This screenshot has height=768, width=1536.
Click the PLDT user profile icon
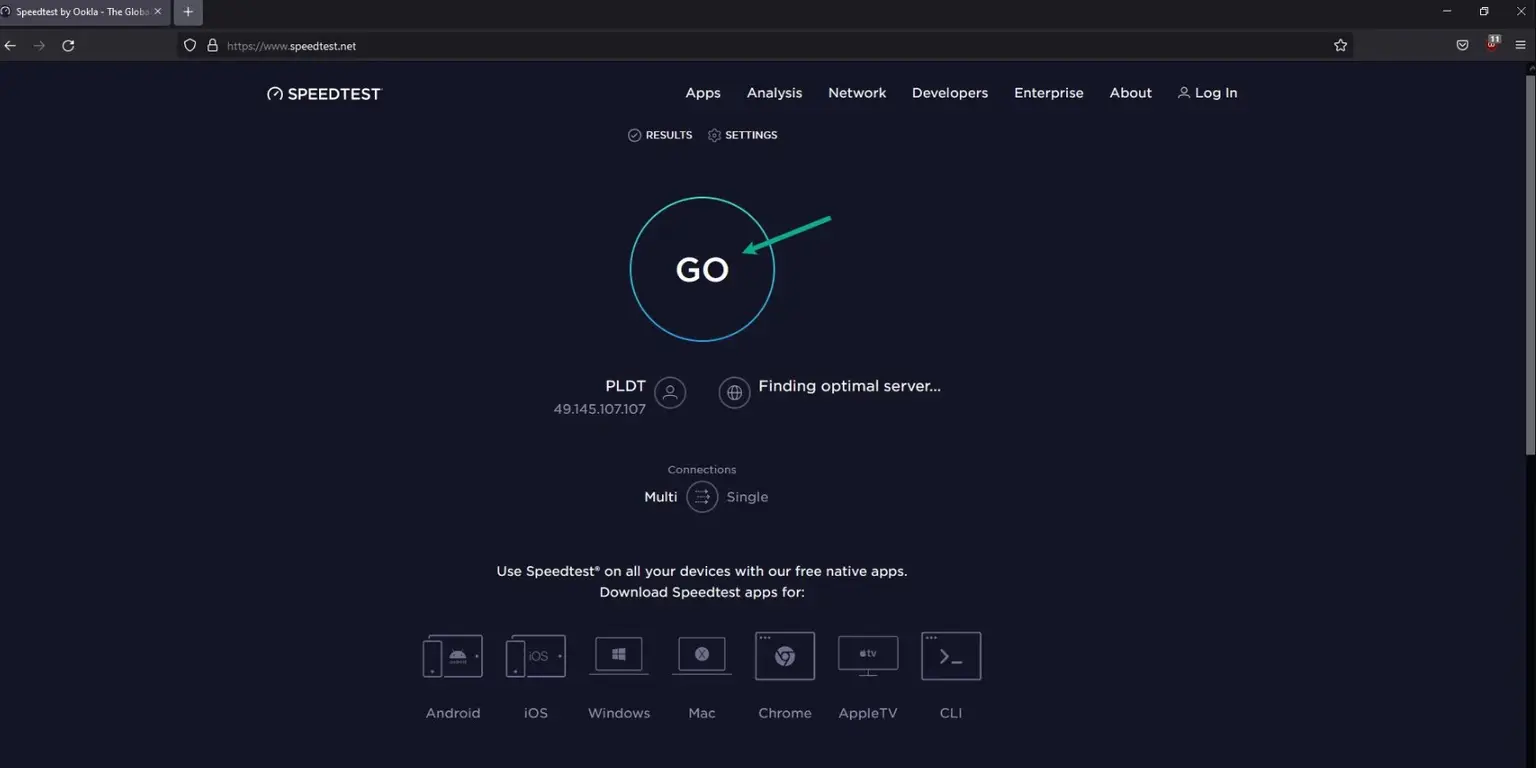point(670,393)
